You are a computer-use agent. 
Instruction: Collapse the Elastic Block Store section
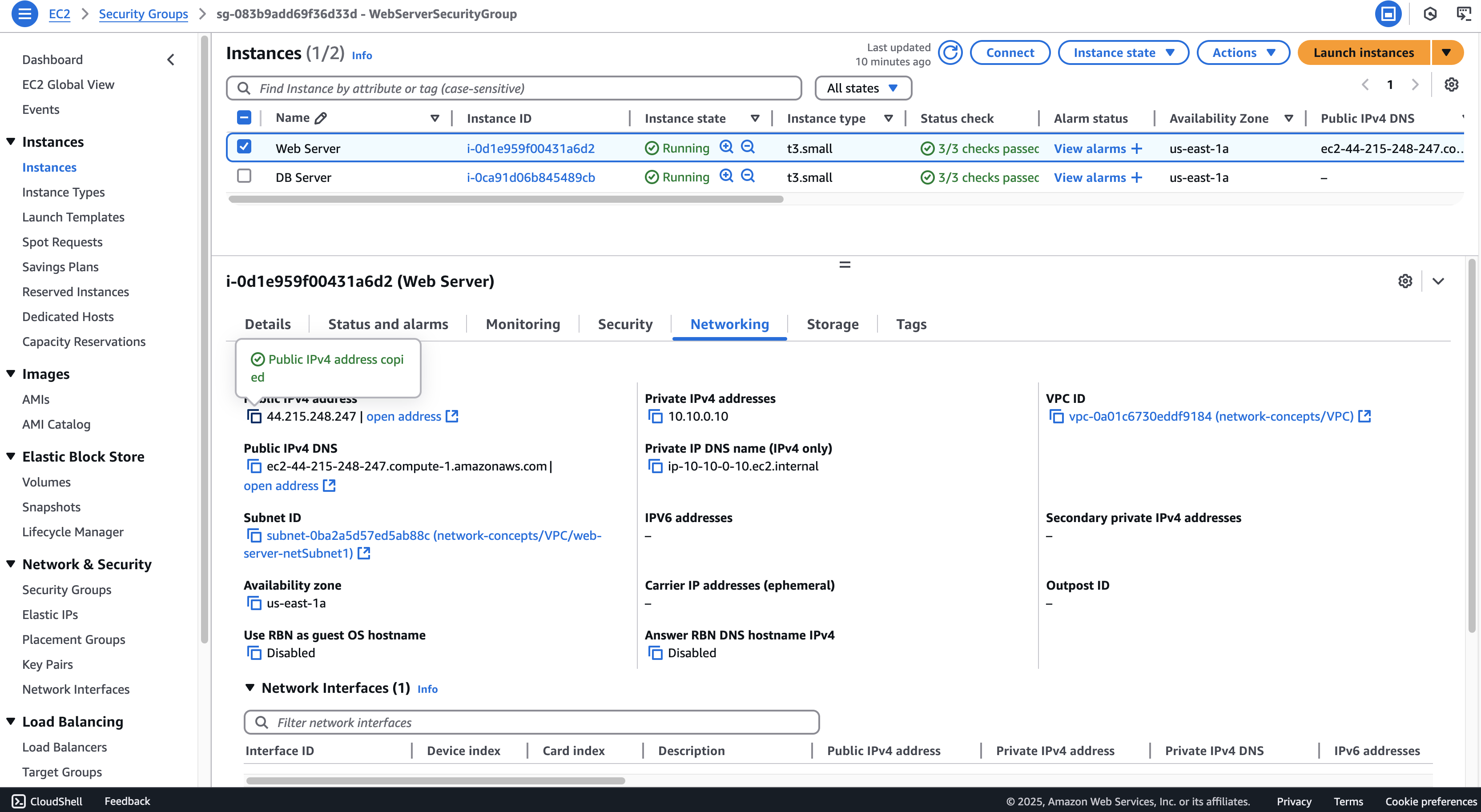pos(10,456)
